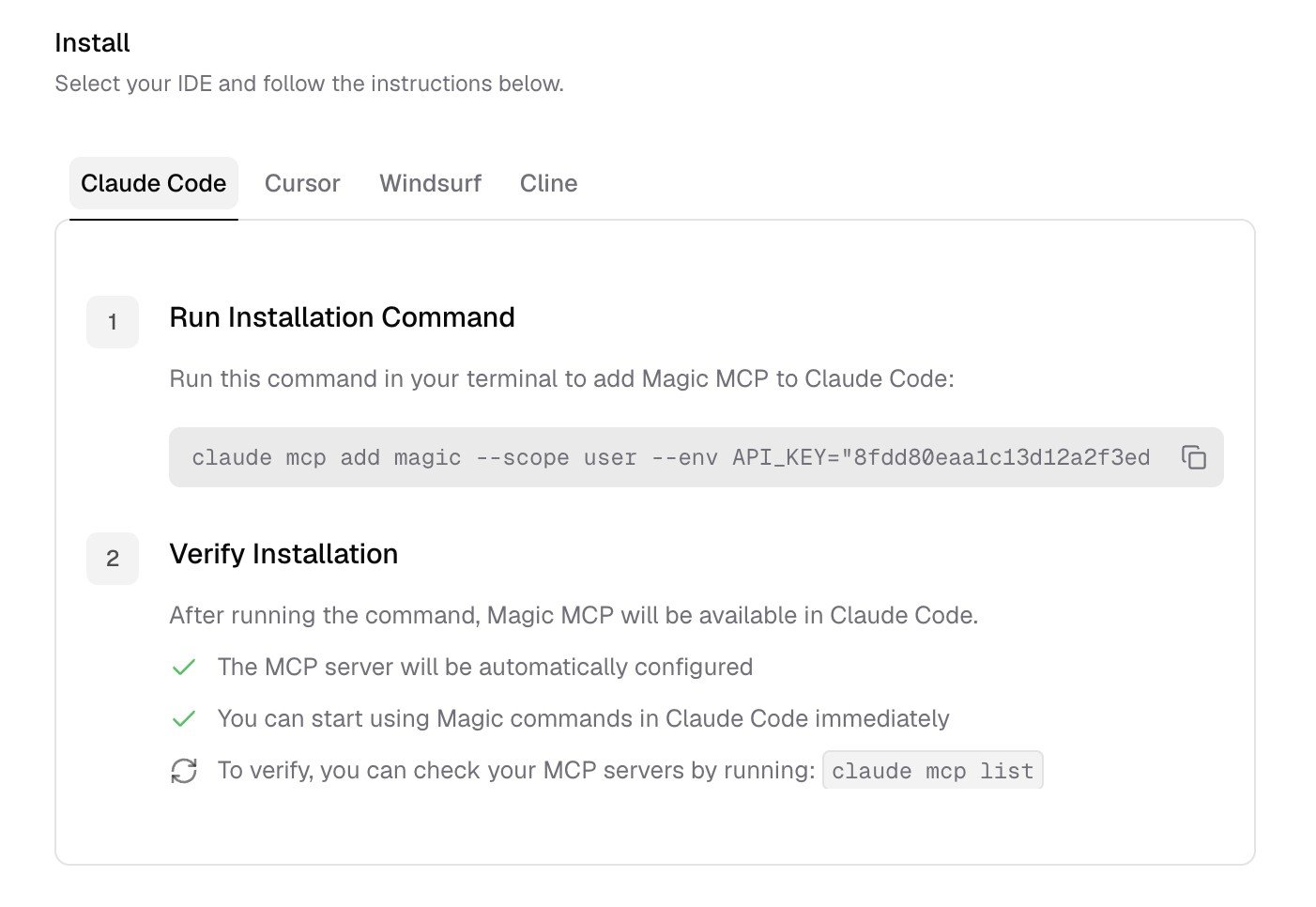Copy the installation command to clipboard
This screenshot has width=1316, height=907.
coord(1193,457)
